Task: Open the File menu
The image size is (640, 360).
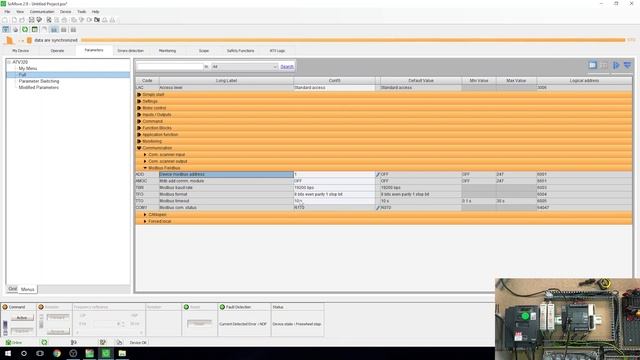Action: click(x=7, y=12)
